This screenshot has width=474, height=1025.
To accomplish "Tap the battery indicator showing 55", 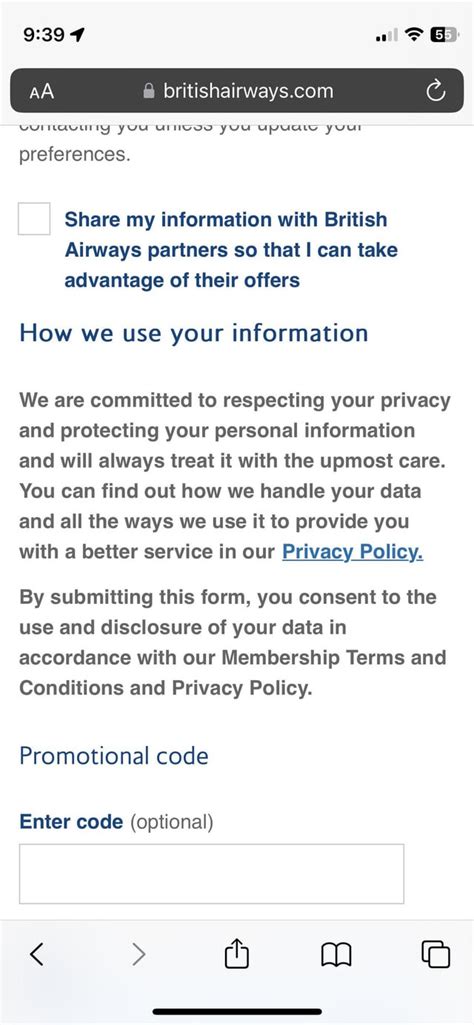I will pos(445,35).
